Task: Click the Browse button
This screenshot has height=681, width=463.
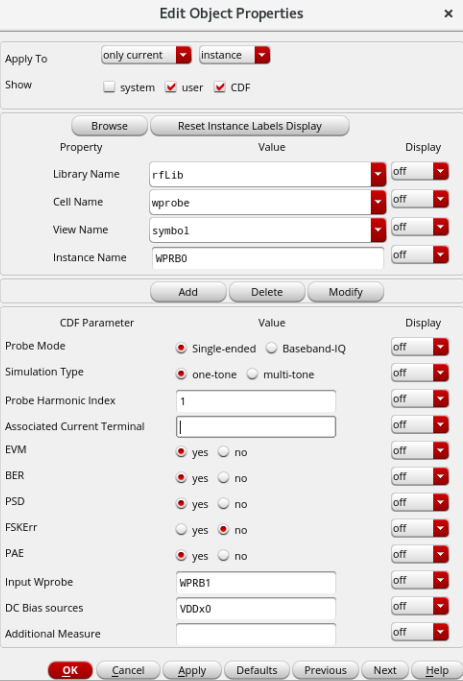Action: 109,126
